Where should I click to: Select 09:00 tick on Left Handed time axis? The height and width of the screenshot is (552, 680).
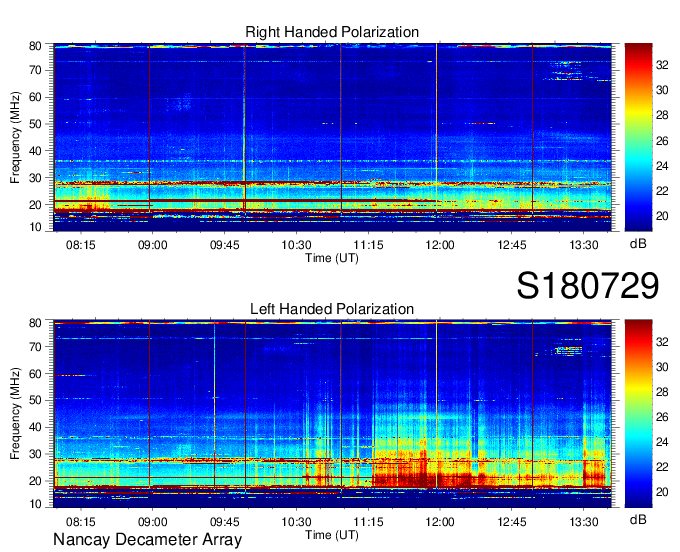tap(153, 522)
